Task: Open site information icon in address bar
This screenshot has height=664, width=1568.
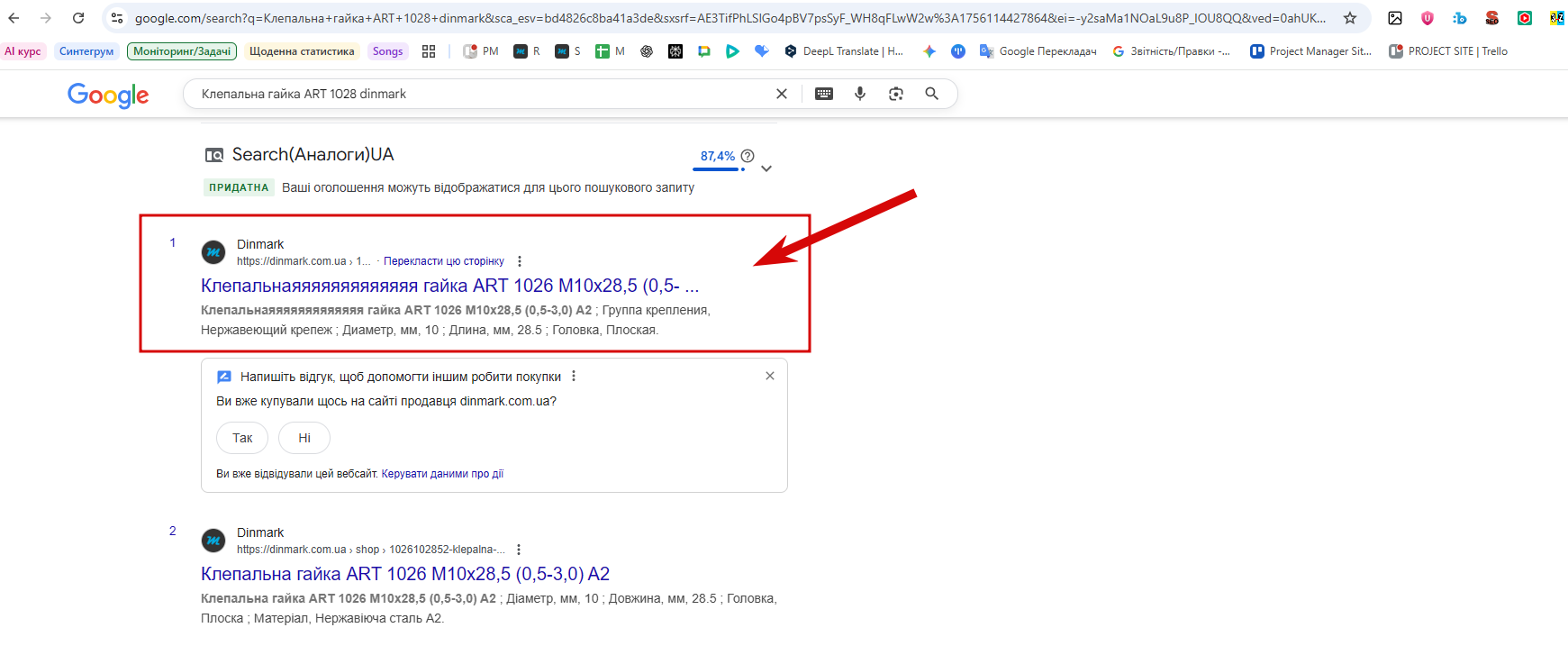Action: pyautogui.click(x=116, y=18)
